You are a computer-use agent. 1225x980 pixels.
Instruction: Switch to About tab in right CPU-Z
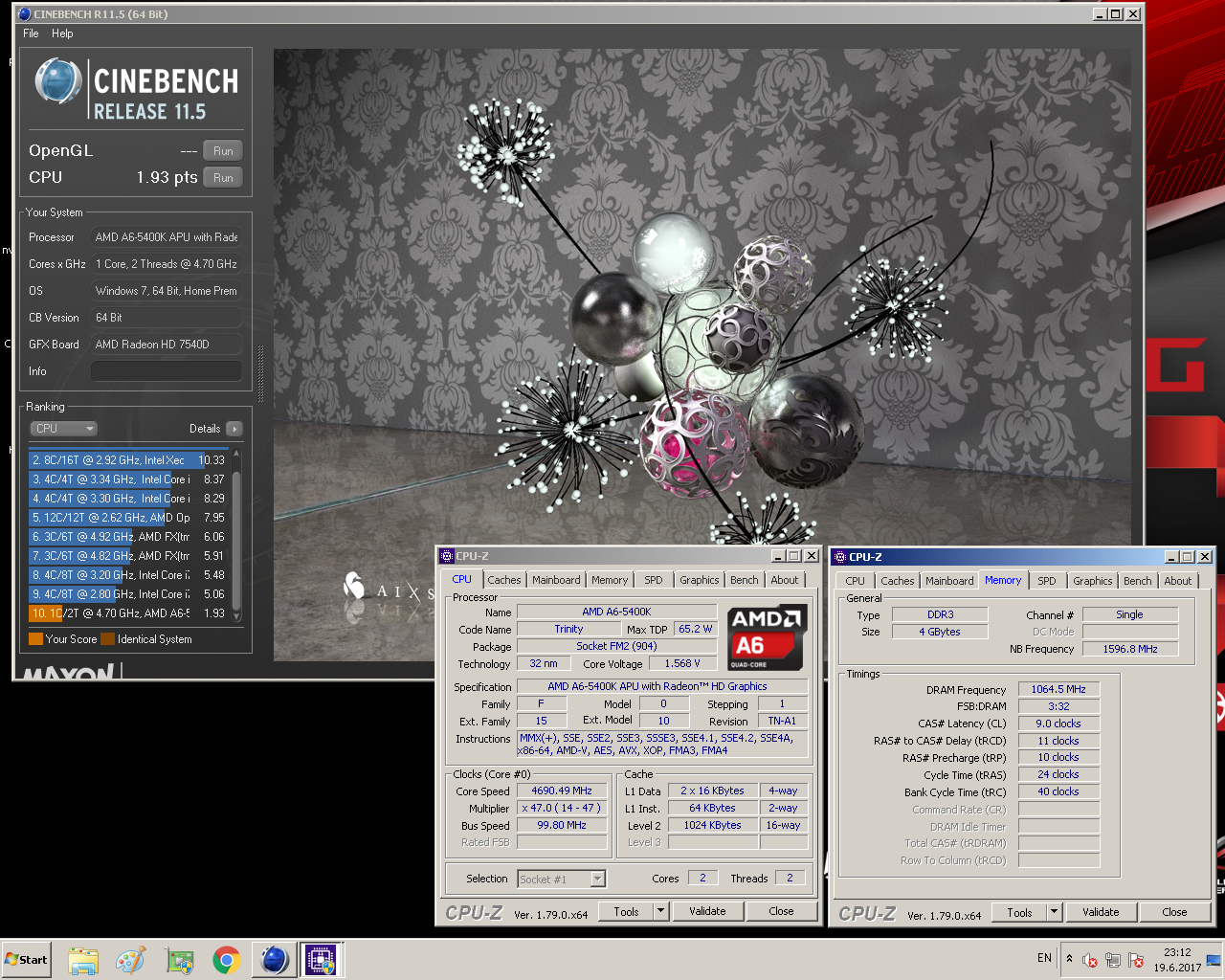tap(1178, 581)
